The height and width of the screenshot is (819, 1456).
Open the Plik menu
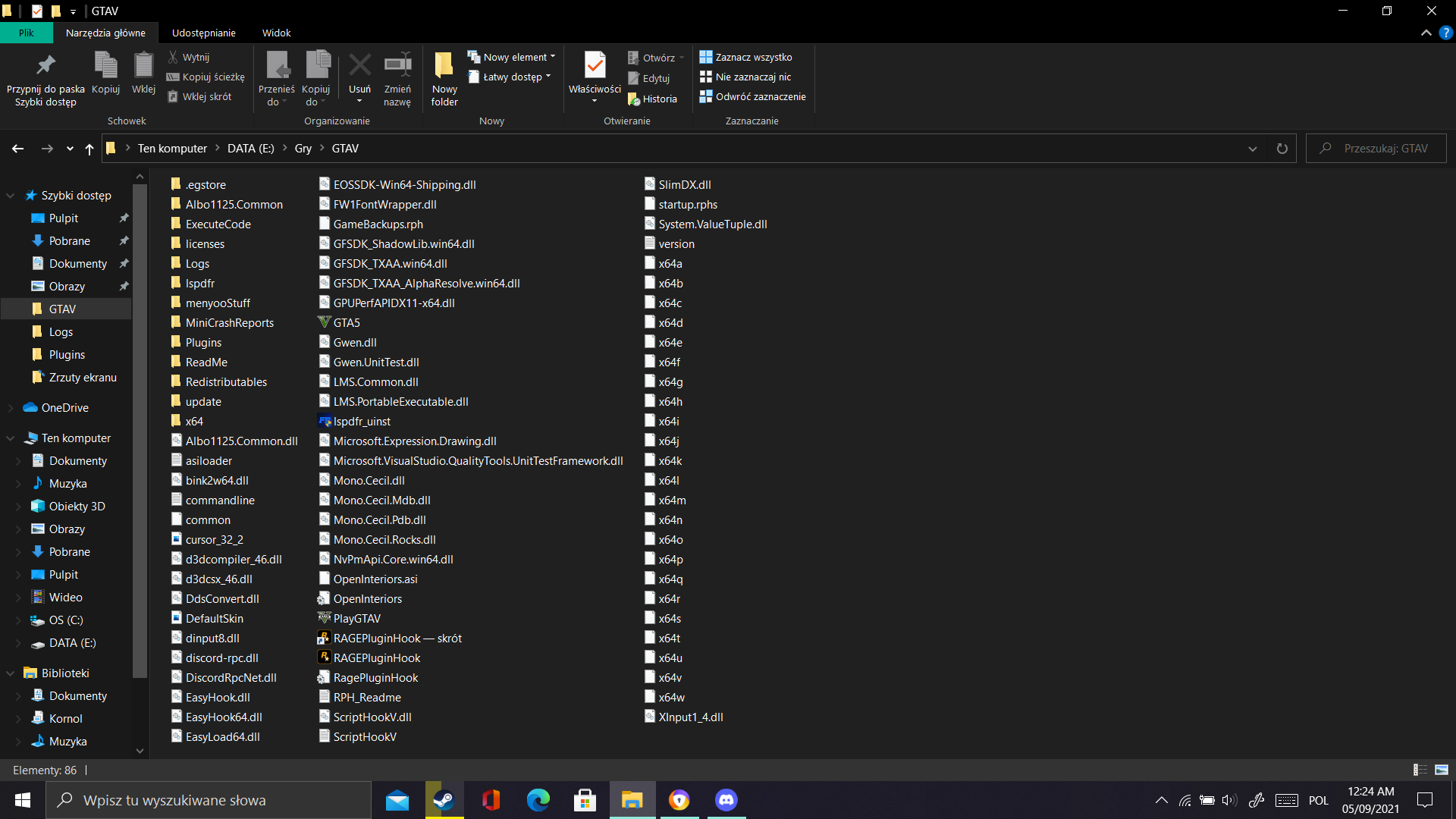coord(27,33)
